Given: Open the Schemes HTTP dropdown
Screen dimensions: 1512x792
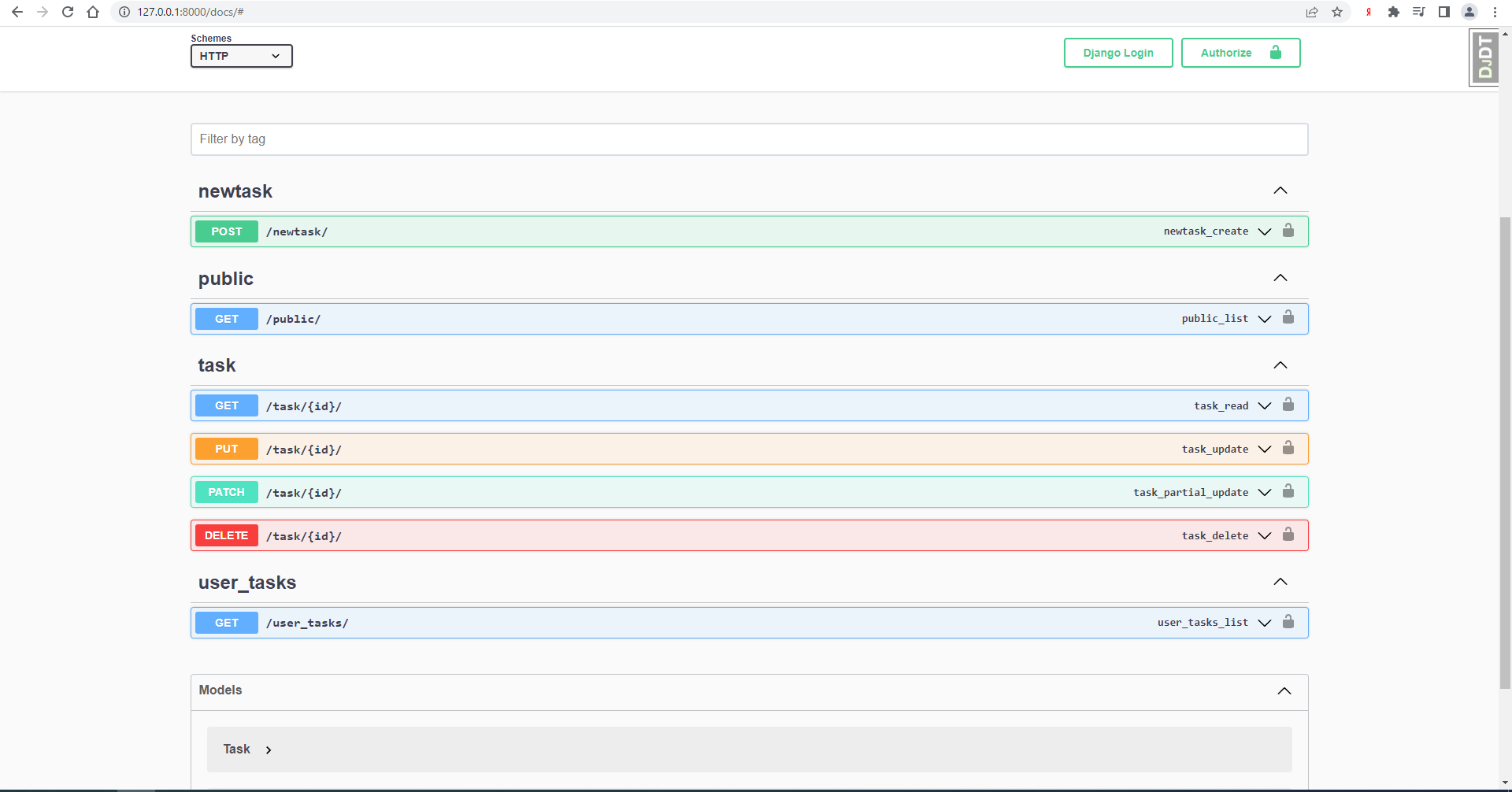Looking at the screenshot, I should coord(242,56).
